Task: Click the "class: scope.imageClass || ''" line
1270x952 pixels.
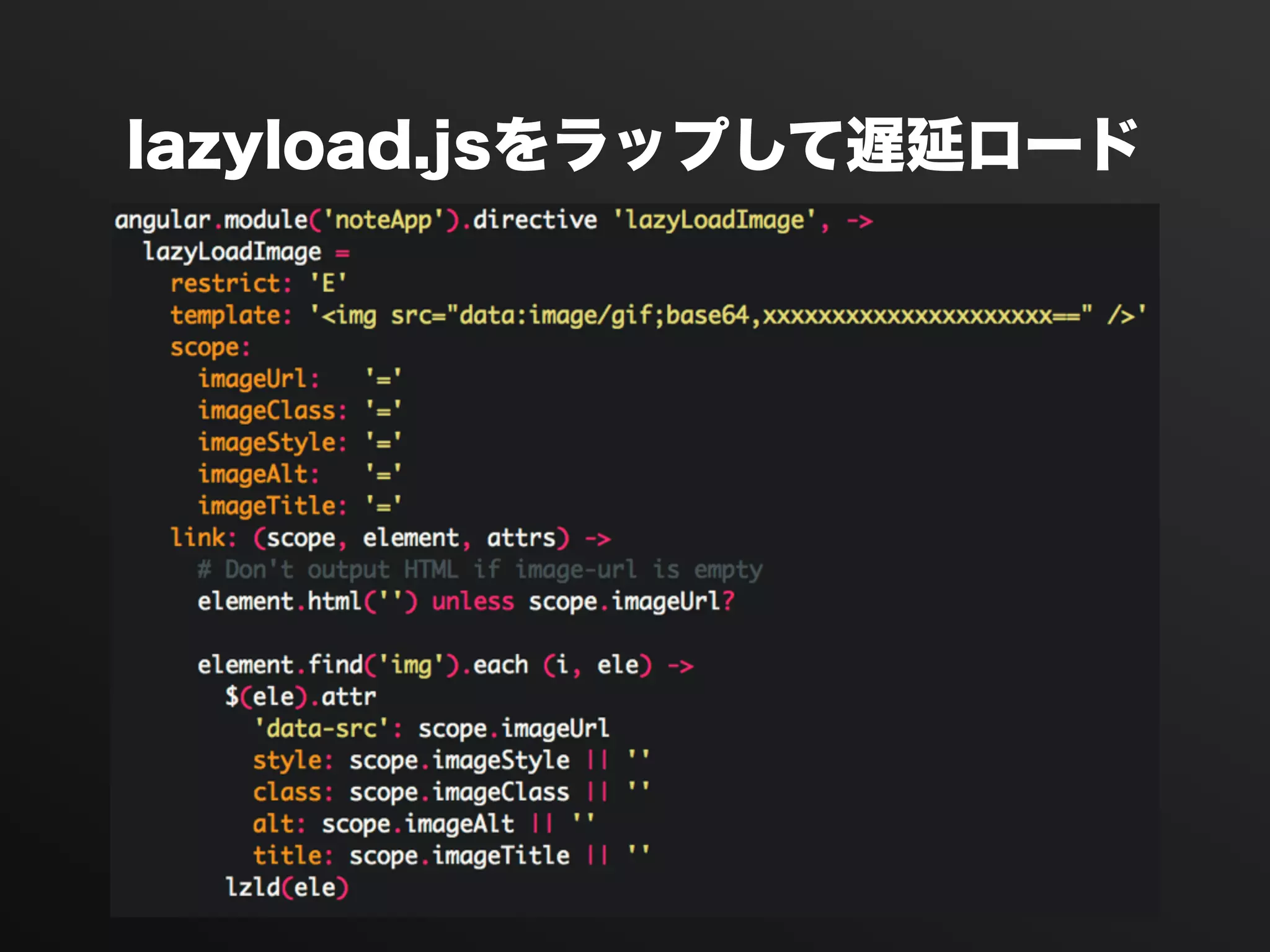Action: [452, 792]
